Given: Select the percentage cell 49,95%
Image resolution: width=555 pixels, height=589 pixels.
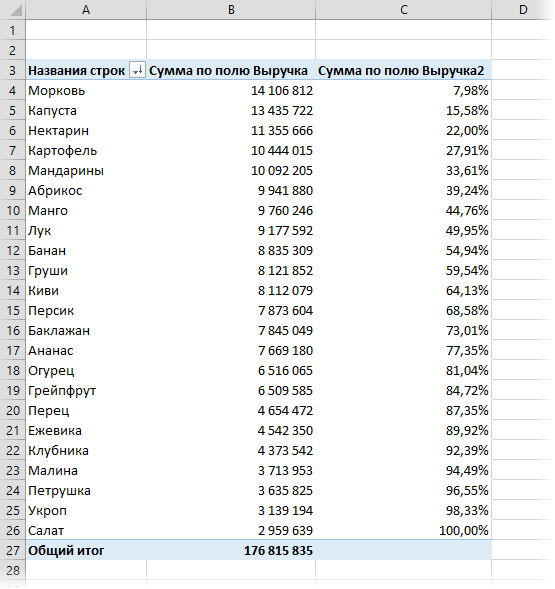Looking at the screenshot, I should coord(404,230).
